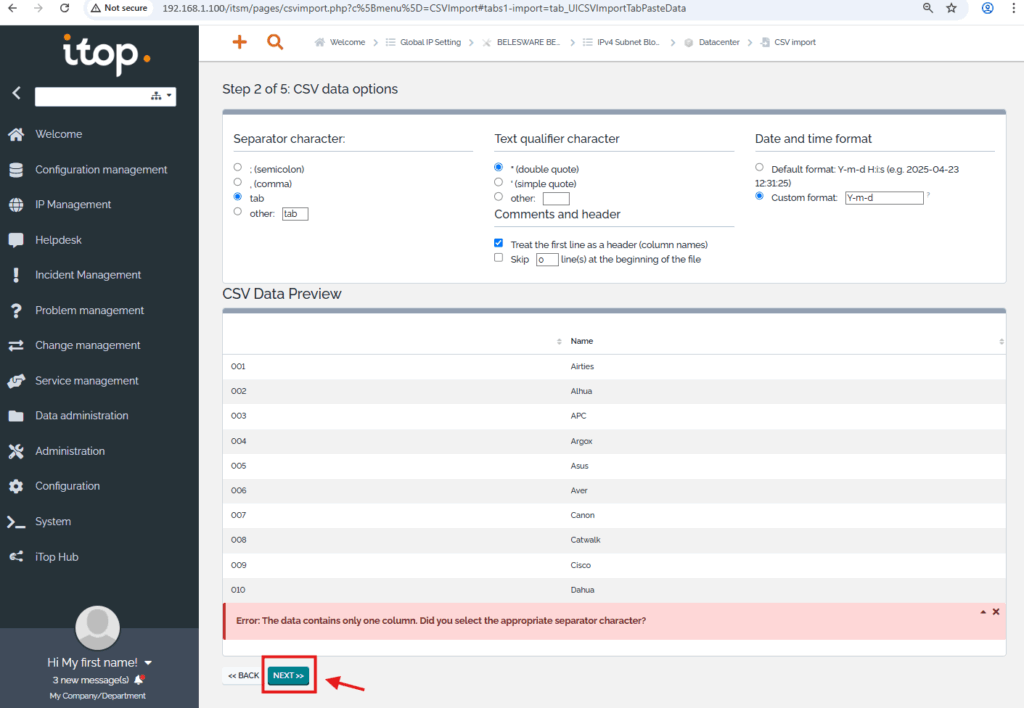Click the browser bookmark star icon
The width and height of the screenshot is (1024, 708).
pos(951,8)
